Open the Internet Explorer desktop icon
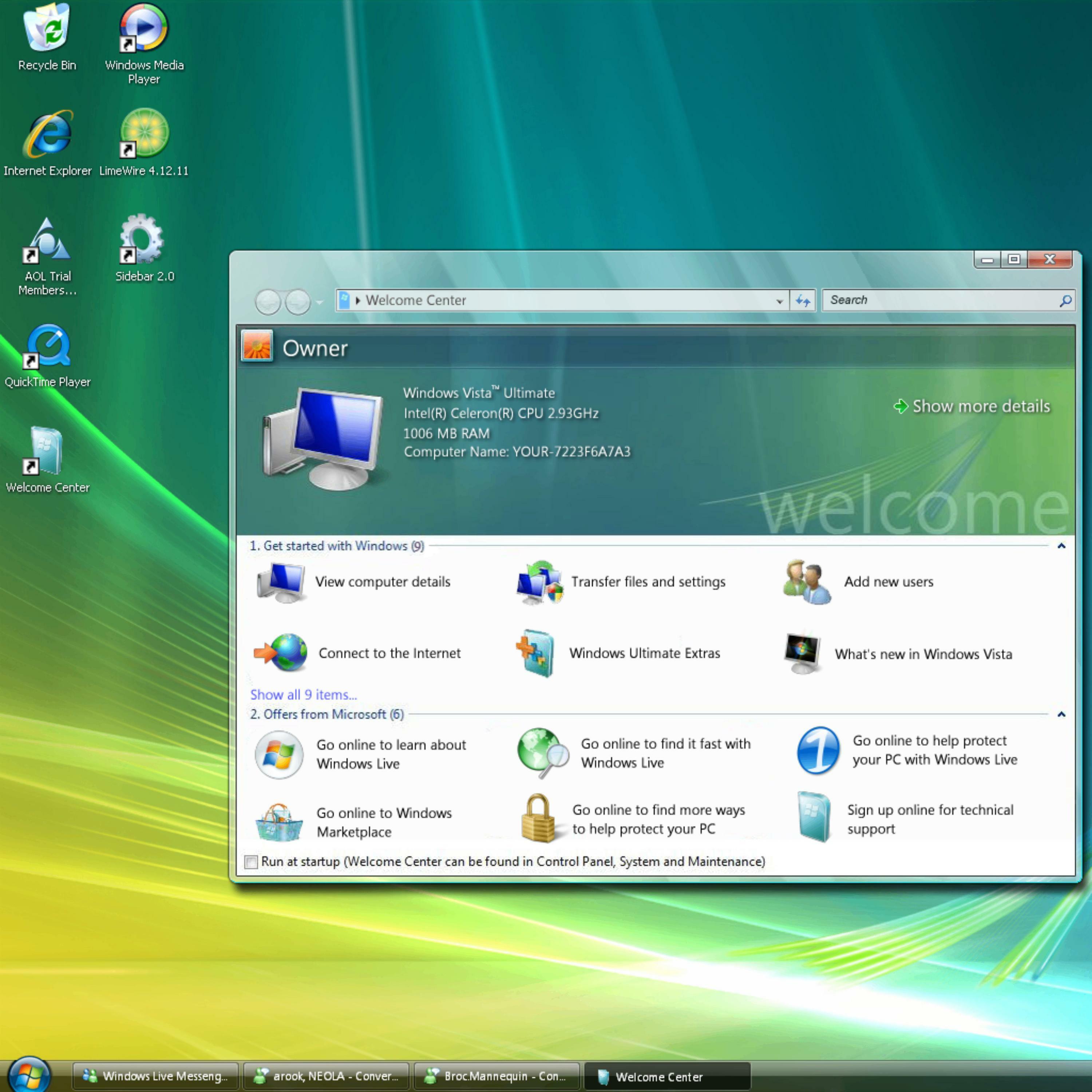Image resolution: width=1092 pixels, height=1092 pixels. click(47, 143)
